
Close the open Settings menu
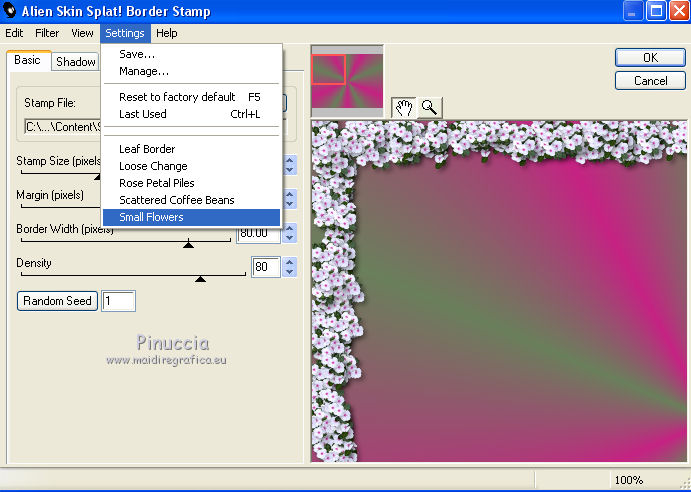(x=125, y=34)
